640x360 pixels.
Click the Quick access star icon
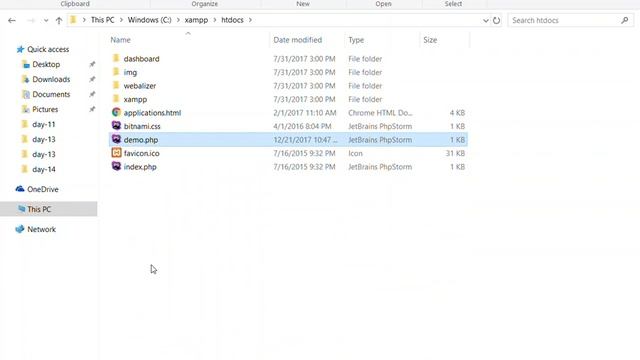[20, 49]
